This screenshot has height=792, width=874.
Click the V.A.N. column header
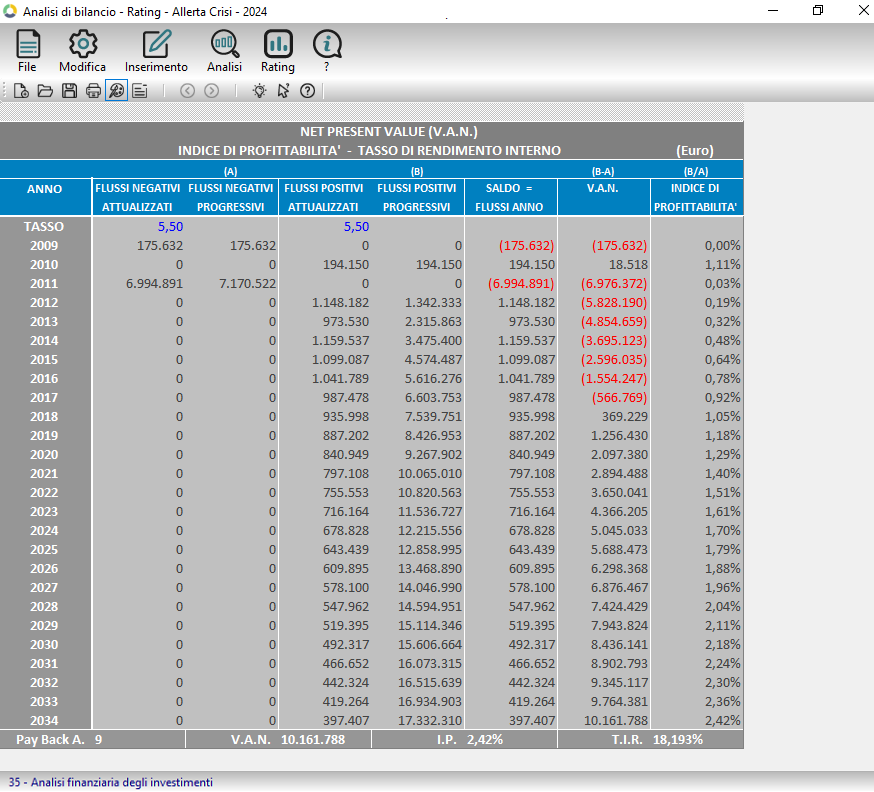pyautogui.click(x=603, y=188)
